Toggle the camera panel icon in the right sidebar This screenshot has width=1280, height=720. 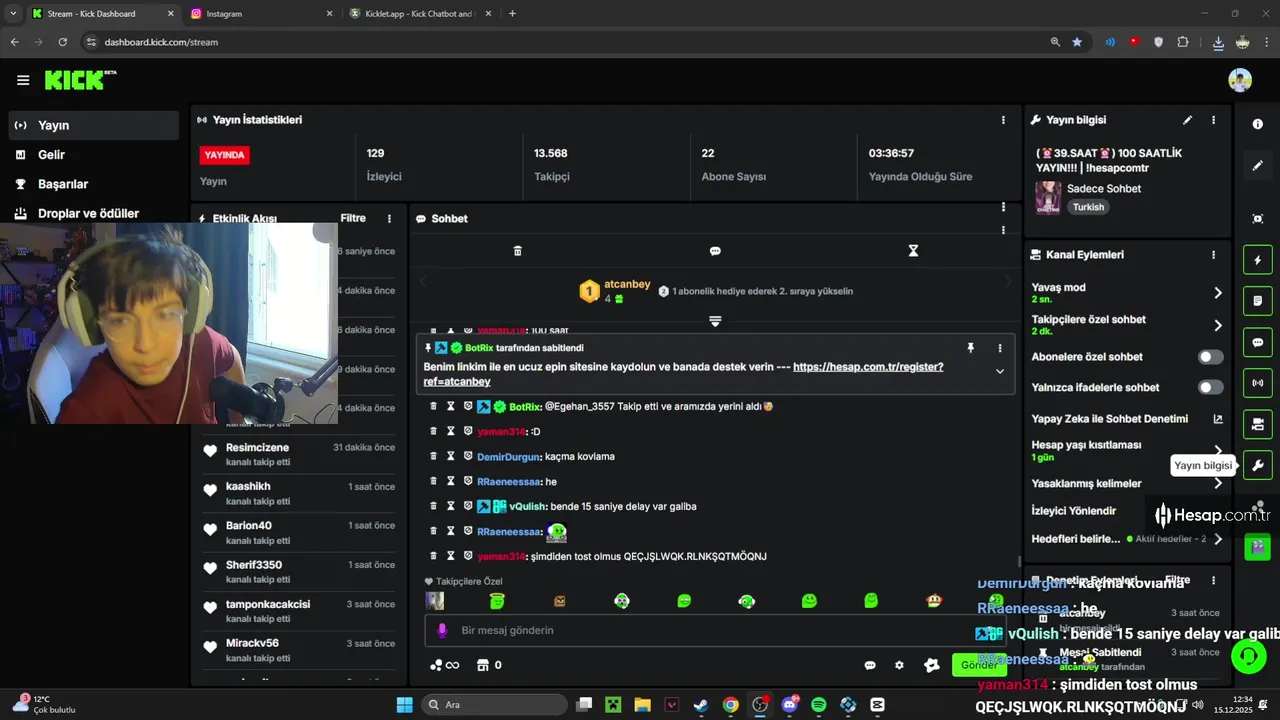(1258, 424)
